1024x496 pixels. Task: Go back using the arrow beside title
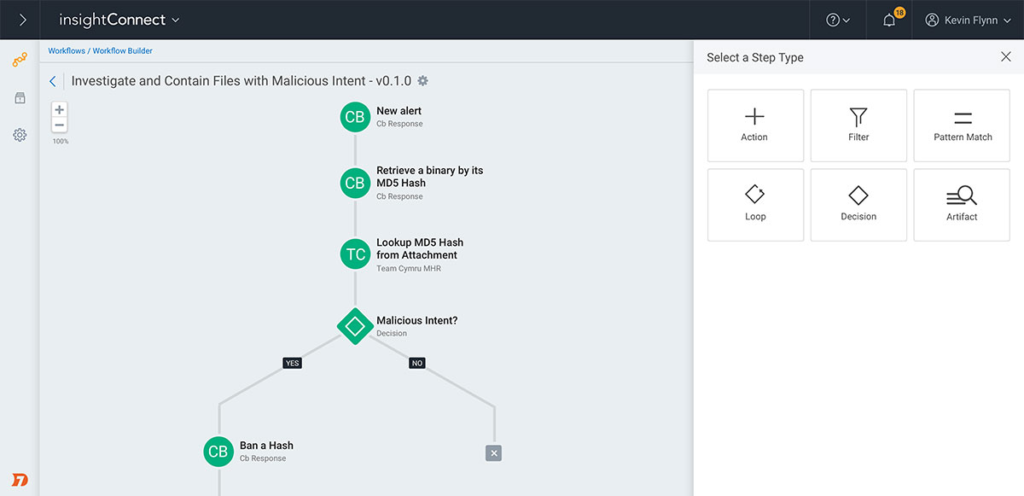pos(53,81)
